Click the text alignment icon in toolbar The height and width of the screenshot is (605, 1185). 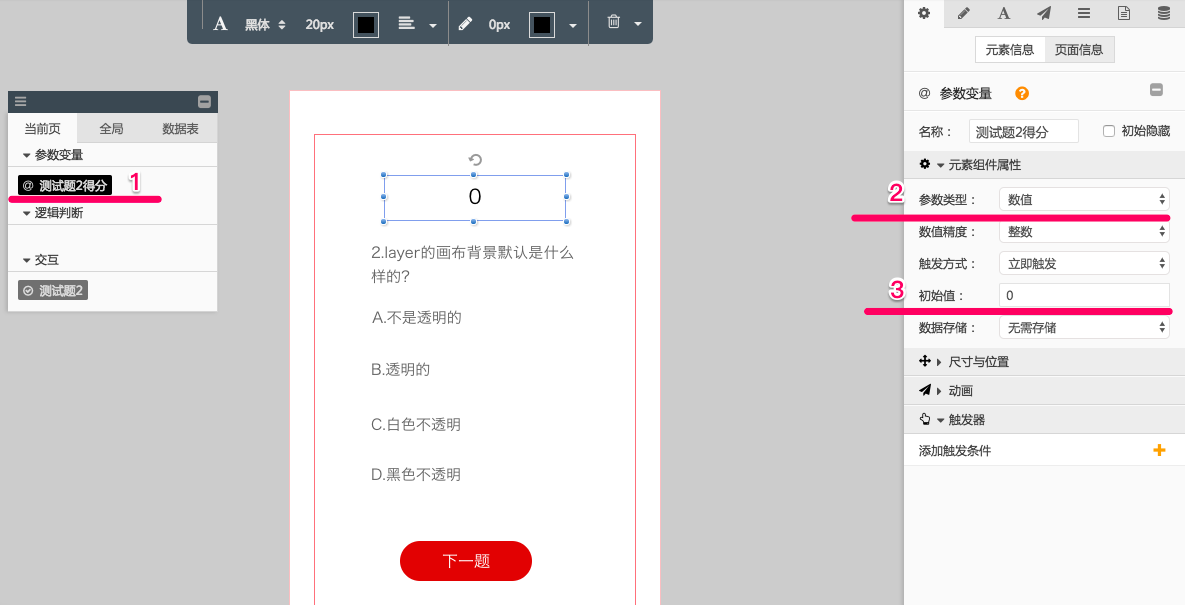(x=406, y=23)
